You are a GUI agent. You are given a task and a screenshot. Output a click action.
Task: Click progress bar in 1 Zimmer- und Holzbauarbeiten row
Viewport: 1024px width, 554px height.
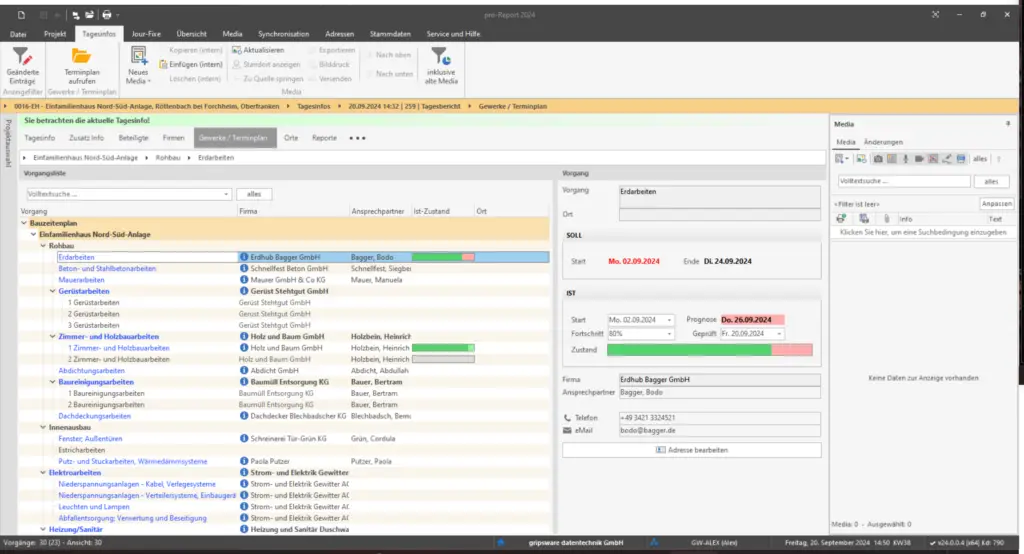(x=443, y=348)
